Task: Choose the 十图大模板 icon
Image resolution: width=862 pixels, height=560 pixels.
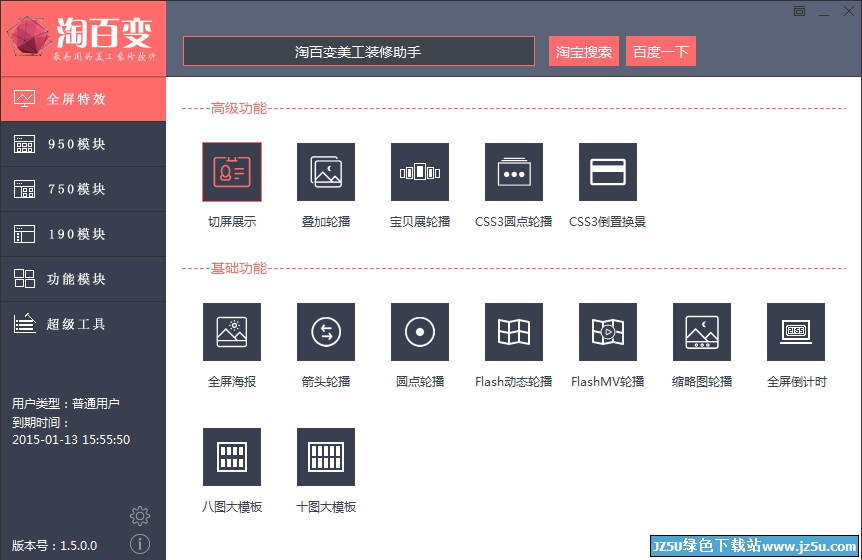Action: (x=326, y=457)
